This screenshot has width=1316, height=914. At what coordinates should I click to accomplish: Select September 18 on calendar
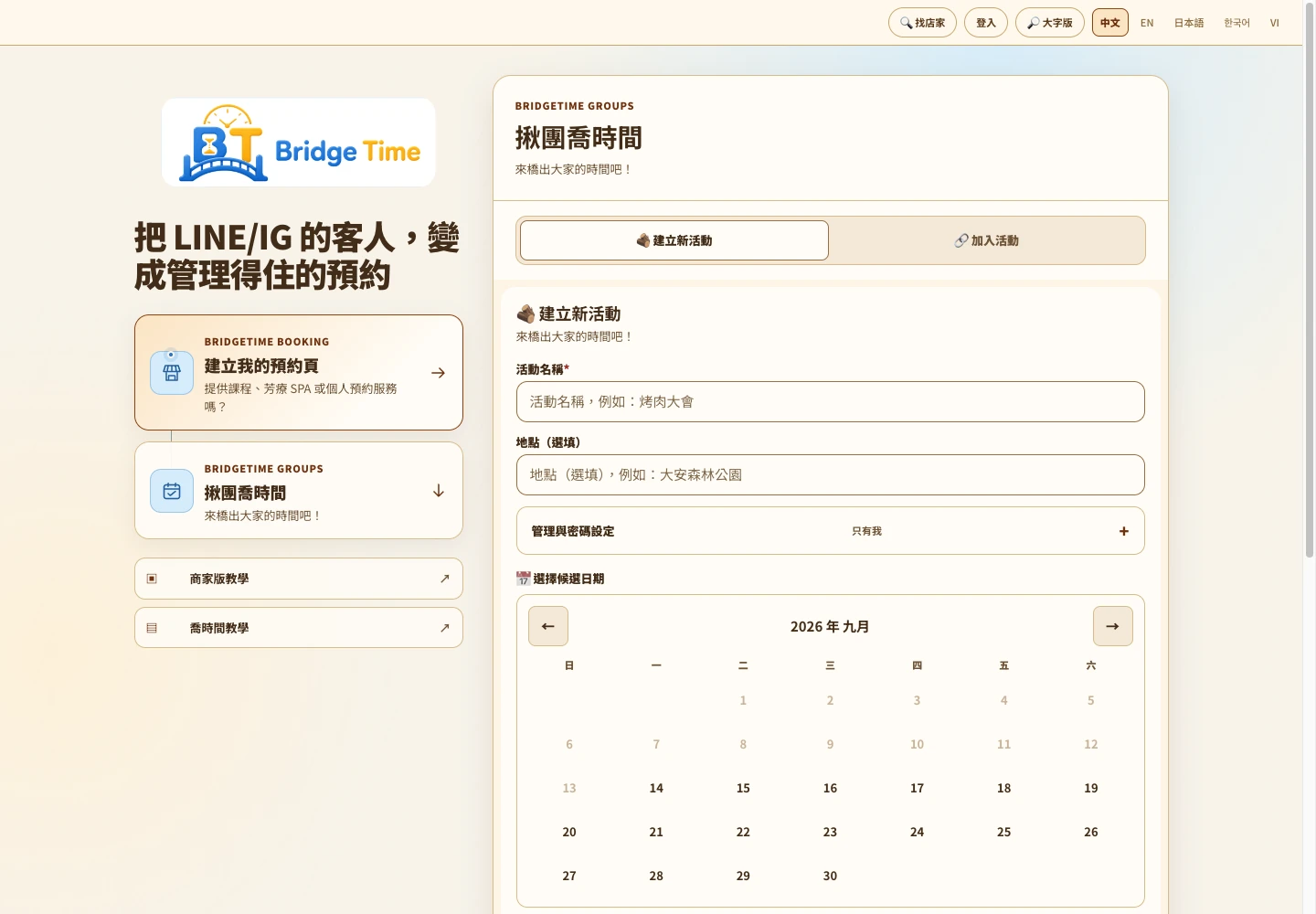1003,788
